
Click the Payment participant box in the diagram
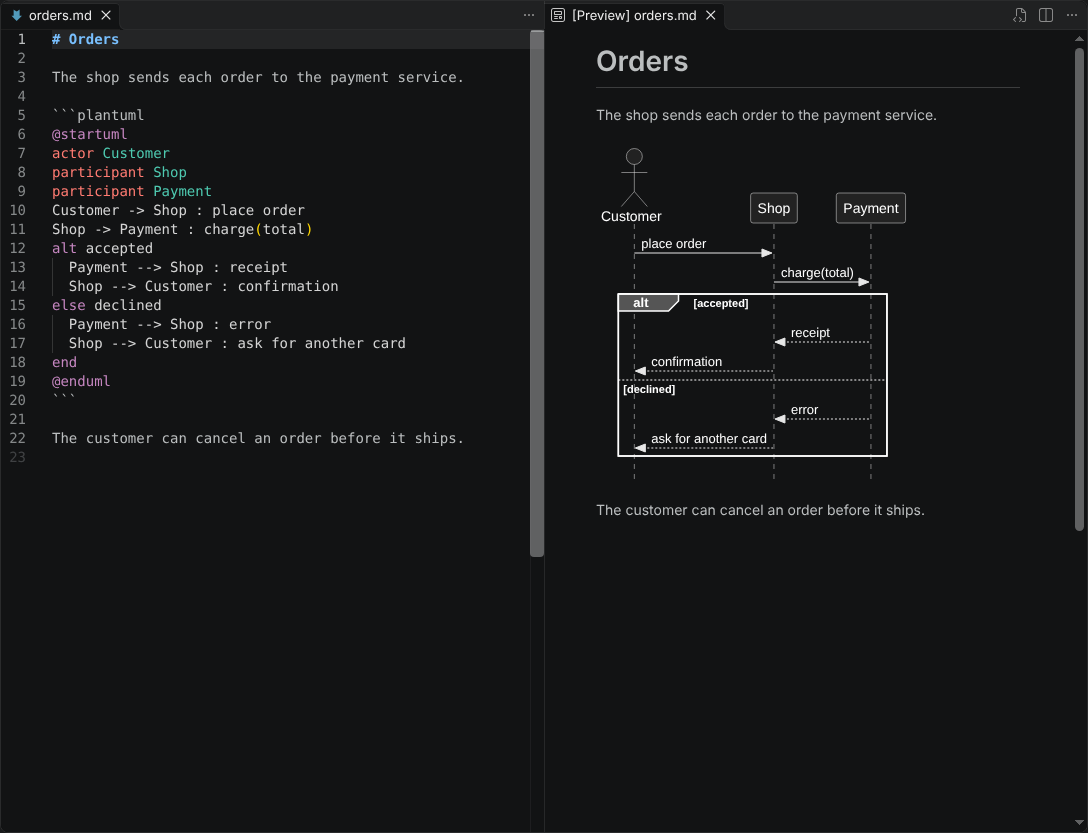pyautogui.click(x=870, y=208)
